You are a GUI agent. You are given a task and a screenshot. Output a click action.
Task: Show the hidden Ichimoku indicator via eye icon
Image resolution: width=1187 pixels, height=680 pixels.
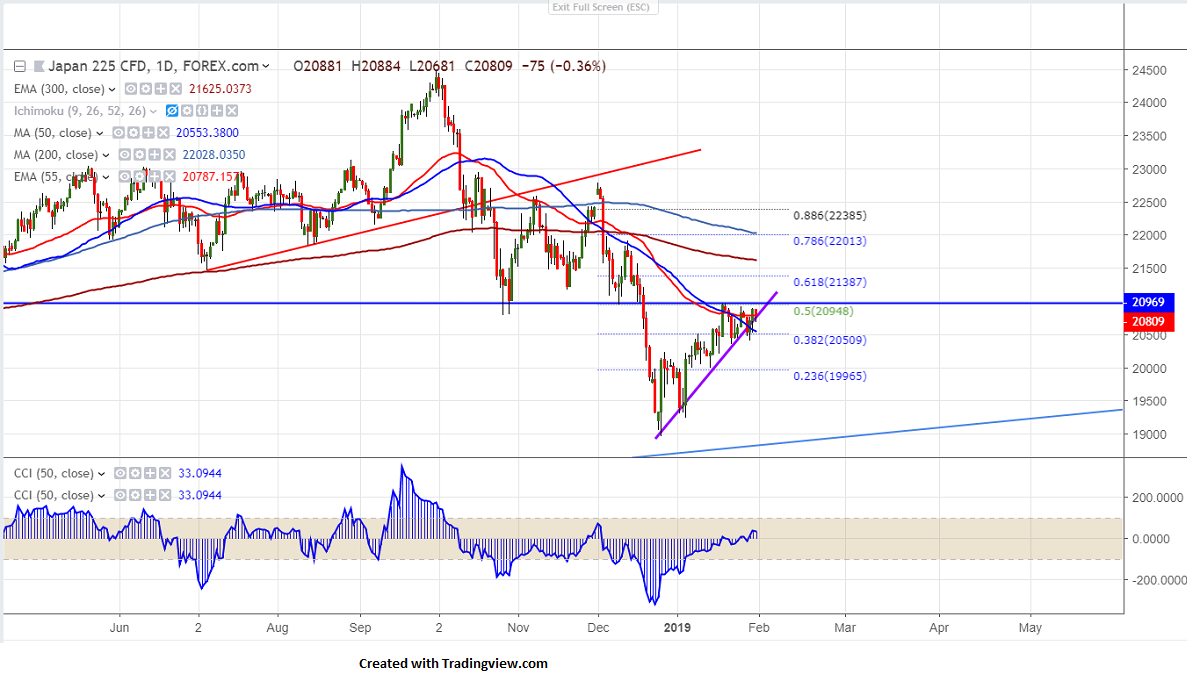(172, 111)
